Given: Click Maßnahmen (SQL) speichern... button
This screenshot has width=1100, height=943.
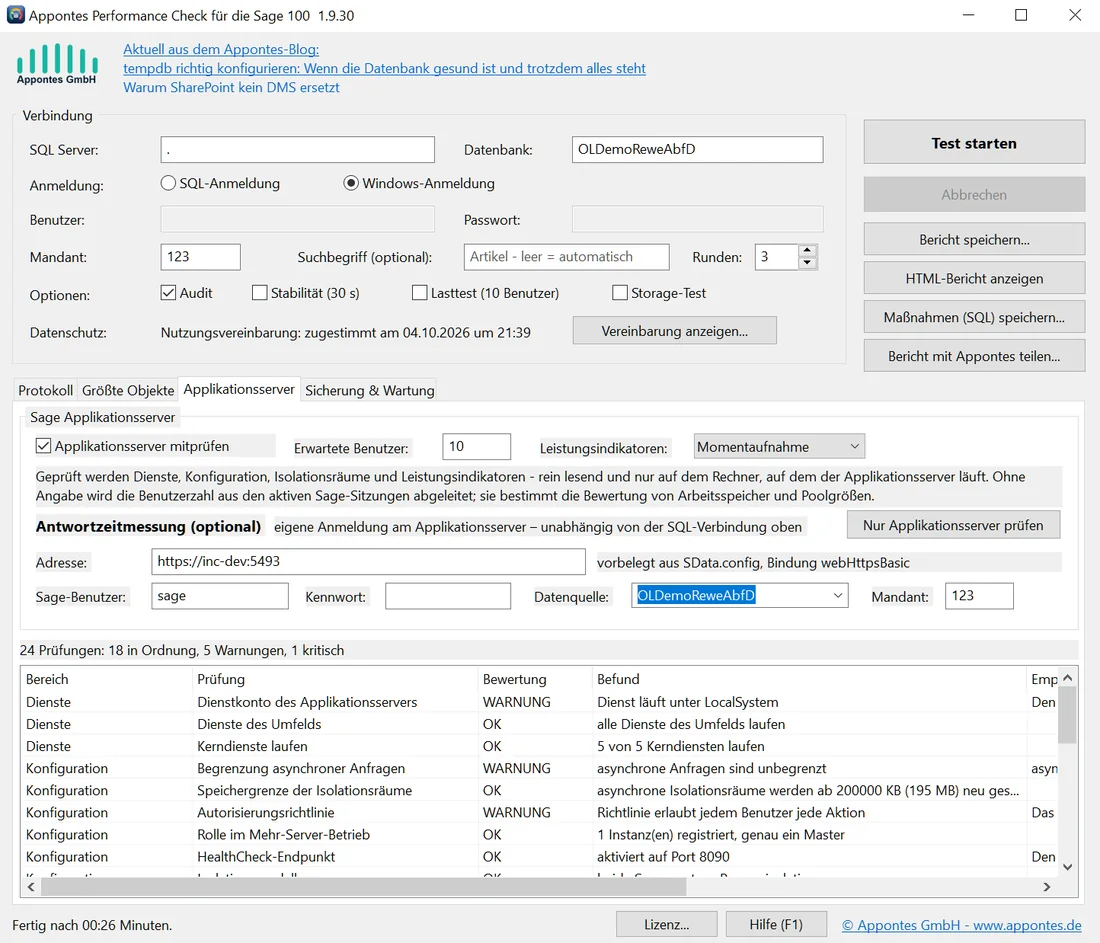Looking at the screenshot, I should tap(974, 317).
